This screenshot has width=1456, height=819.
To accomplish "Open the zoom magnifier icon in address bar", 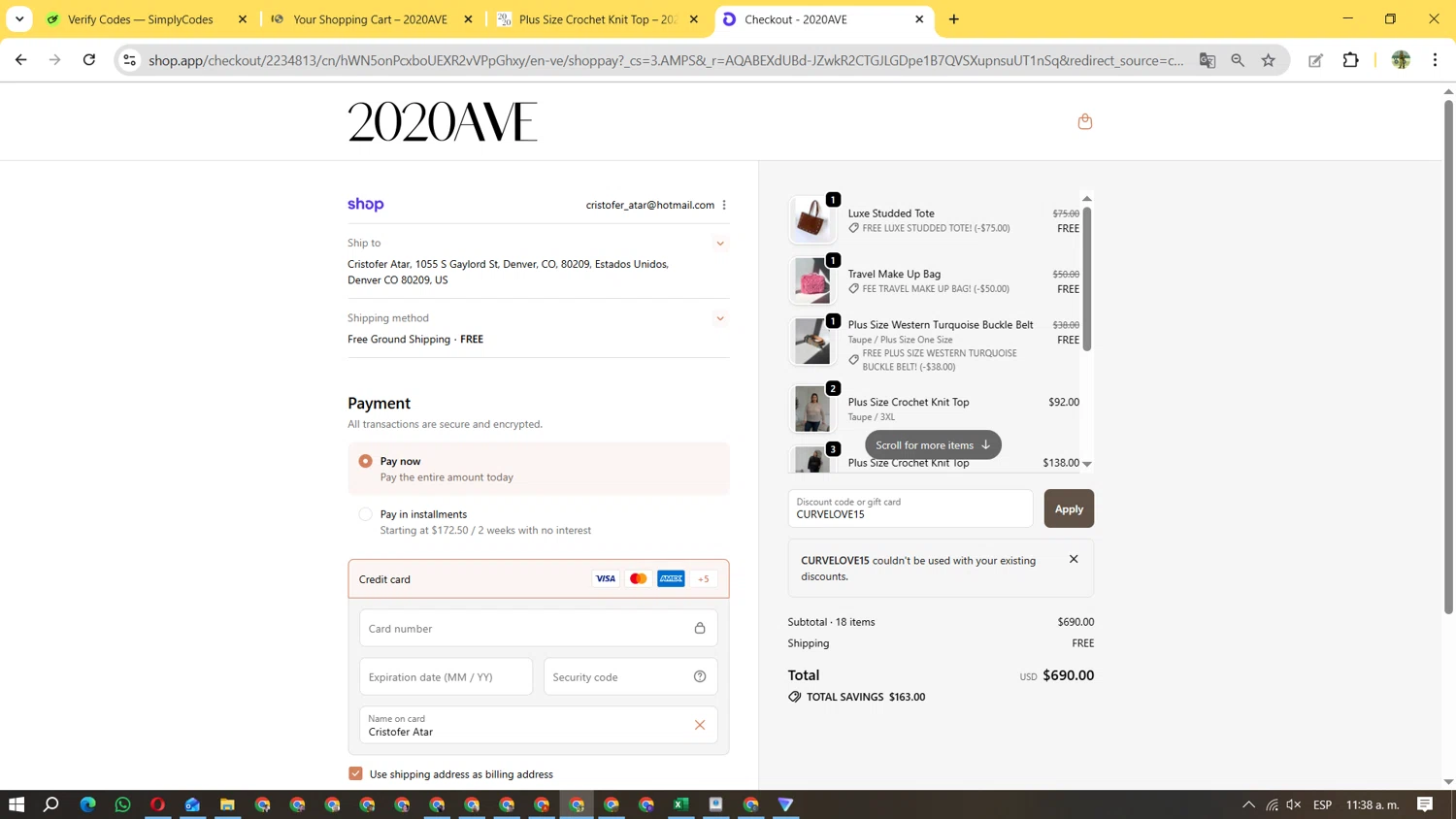I will click(1238, 60).
